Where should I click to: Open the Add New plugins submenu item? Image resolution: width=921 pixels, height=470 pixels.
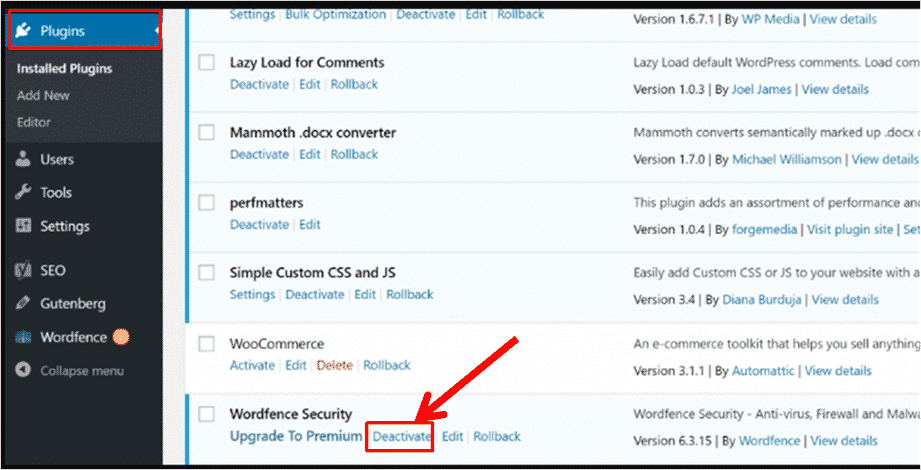pyautogui.click(x=43, y=95)
